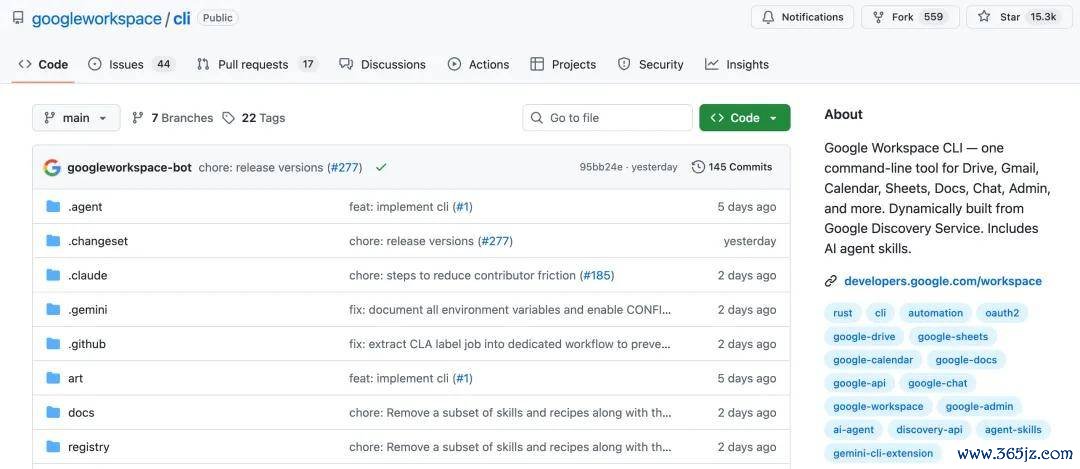Screen dimensions: 1080x469
Task: Click the branch icon next to 7 Branches
Action: 138,118
